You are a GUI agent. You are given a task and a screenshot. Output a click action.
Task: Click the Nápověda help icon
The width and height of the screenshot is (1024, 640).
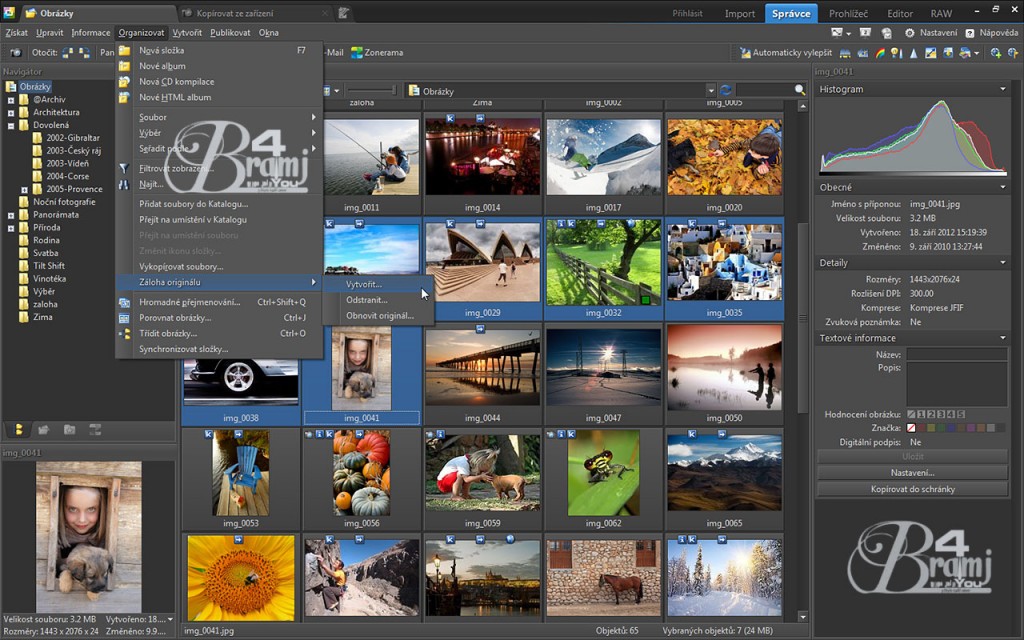970,32
